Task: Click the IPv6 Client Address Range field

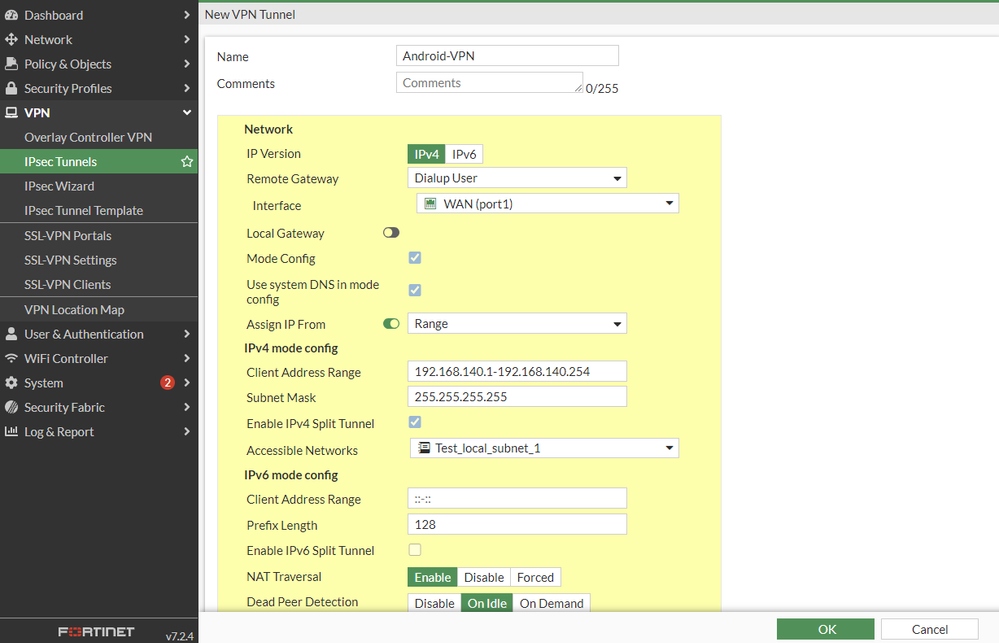Action: pos(517,498)
